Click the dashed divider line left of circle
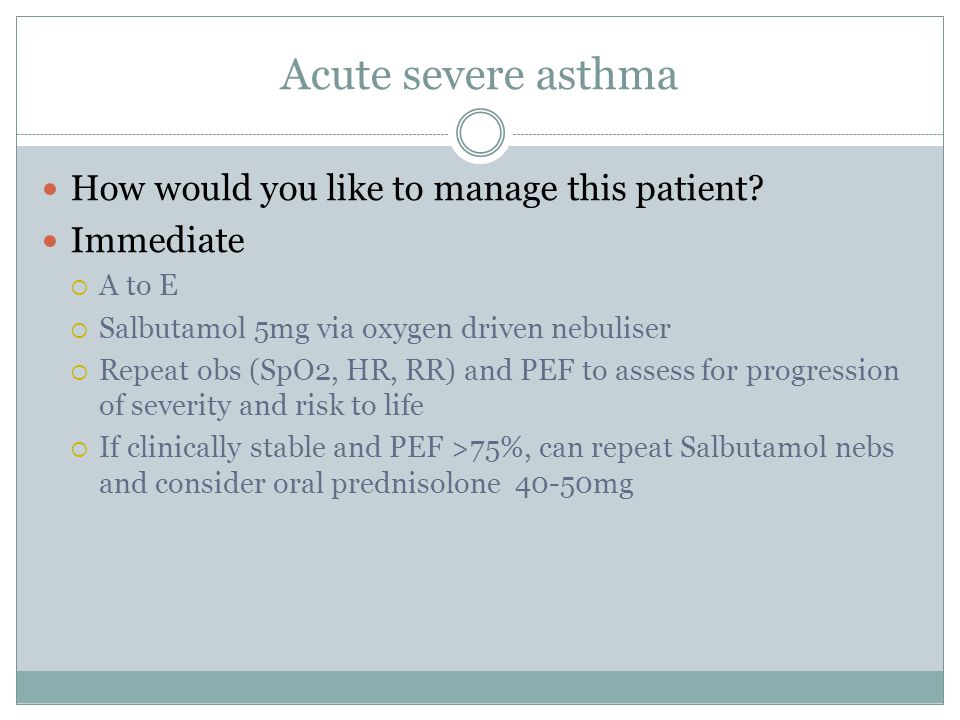960x720 pixels. click(x=233, y=134)
